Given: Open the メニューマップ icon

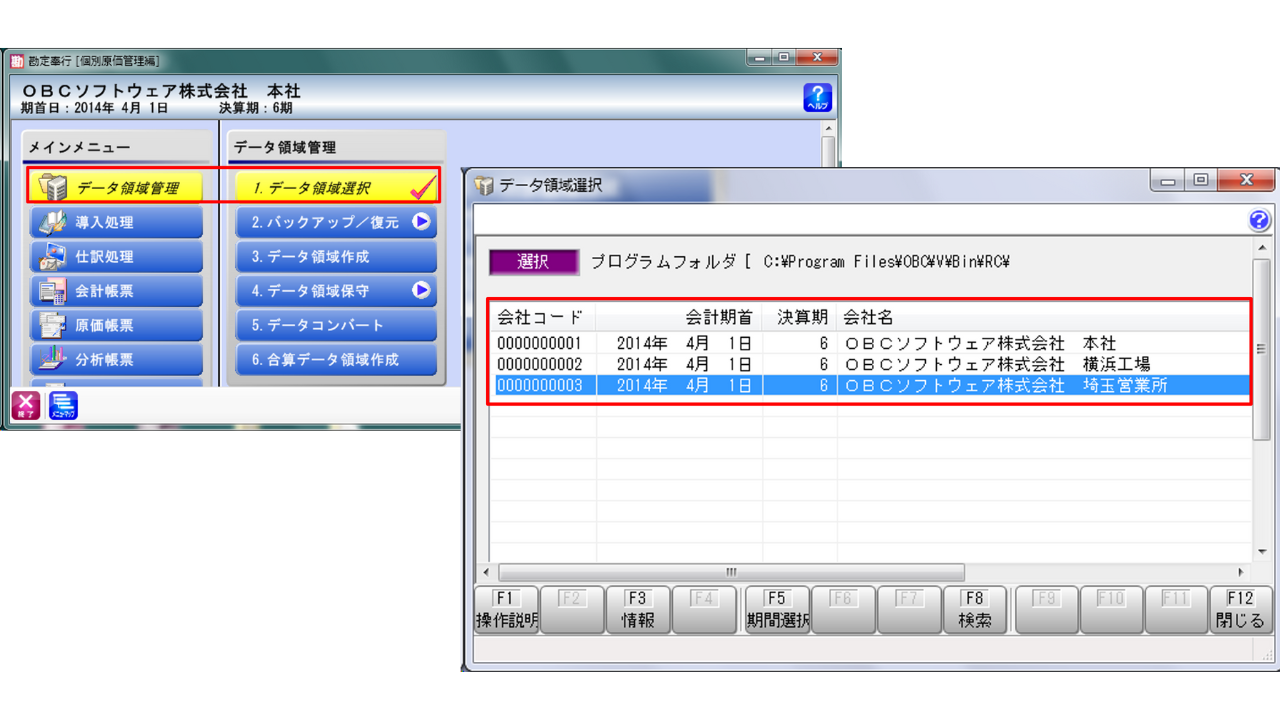Looking at the screenshot, I should 63,405.
